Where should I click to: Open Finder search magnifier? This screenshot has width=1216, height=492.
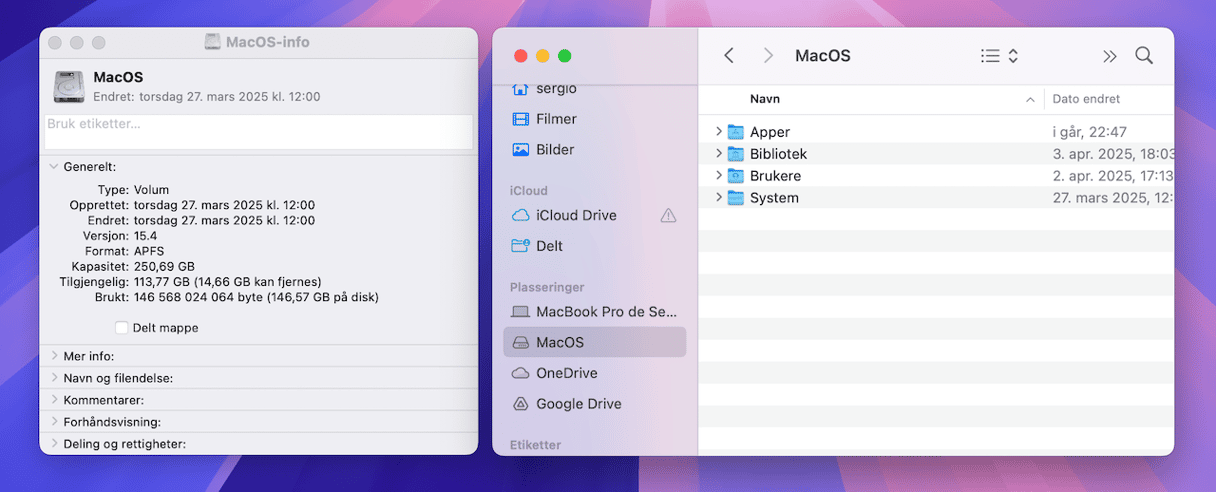(x=1144, y=56)
